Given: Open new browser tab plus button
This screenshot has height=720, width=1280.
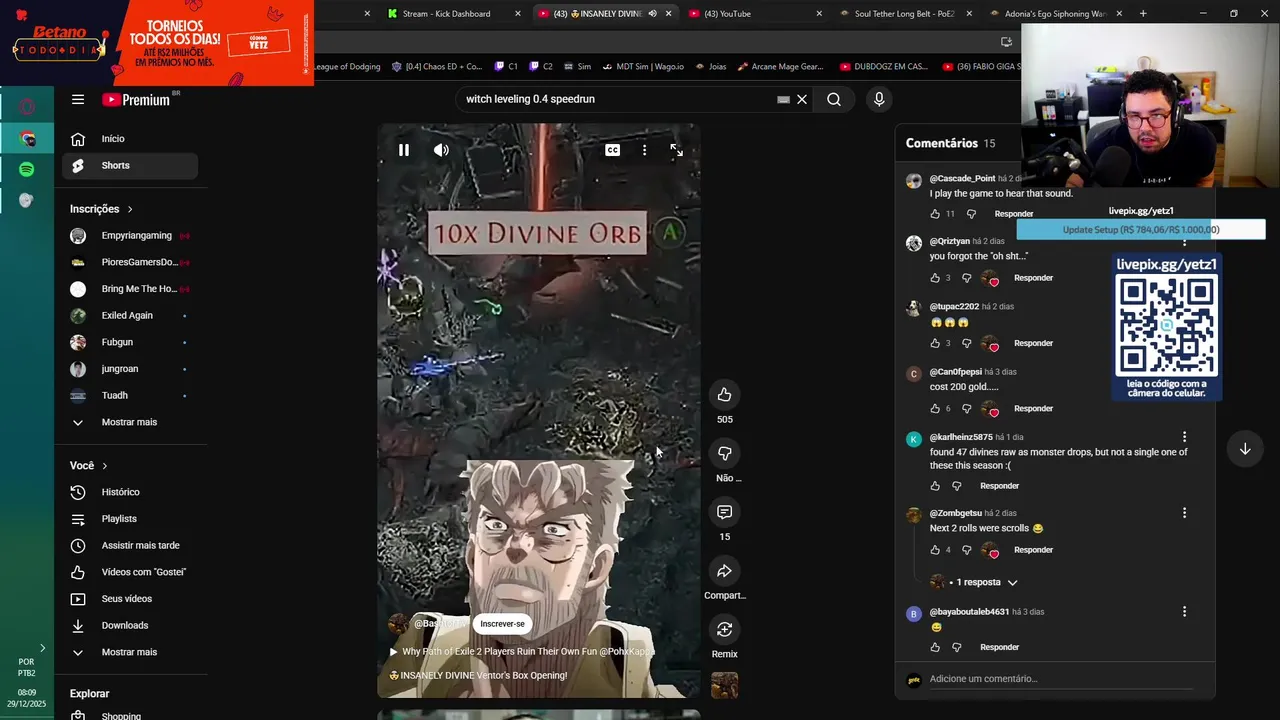Looking at the screenshot, I should point(1143,14).
